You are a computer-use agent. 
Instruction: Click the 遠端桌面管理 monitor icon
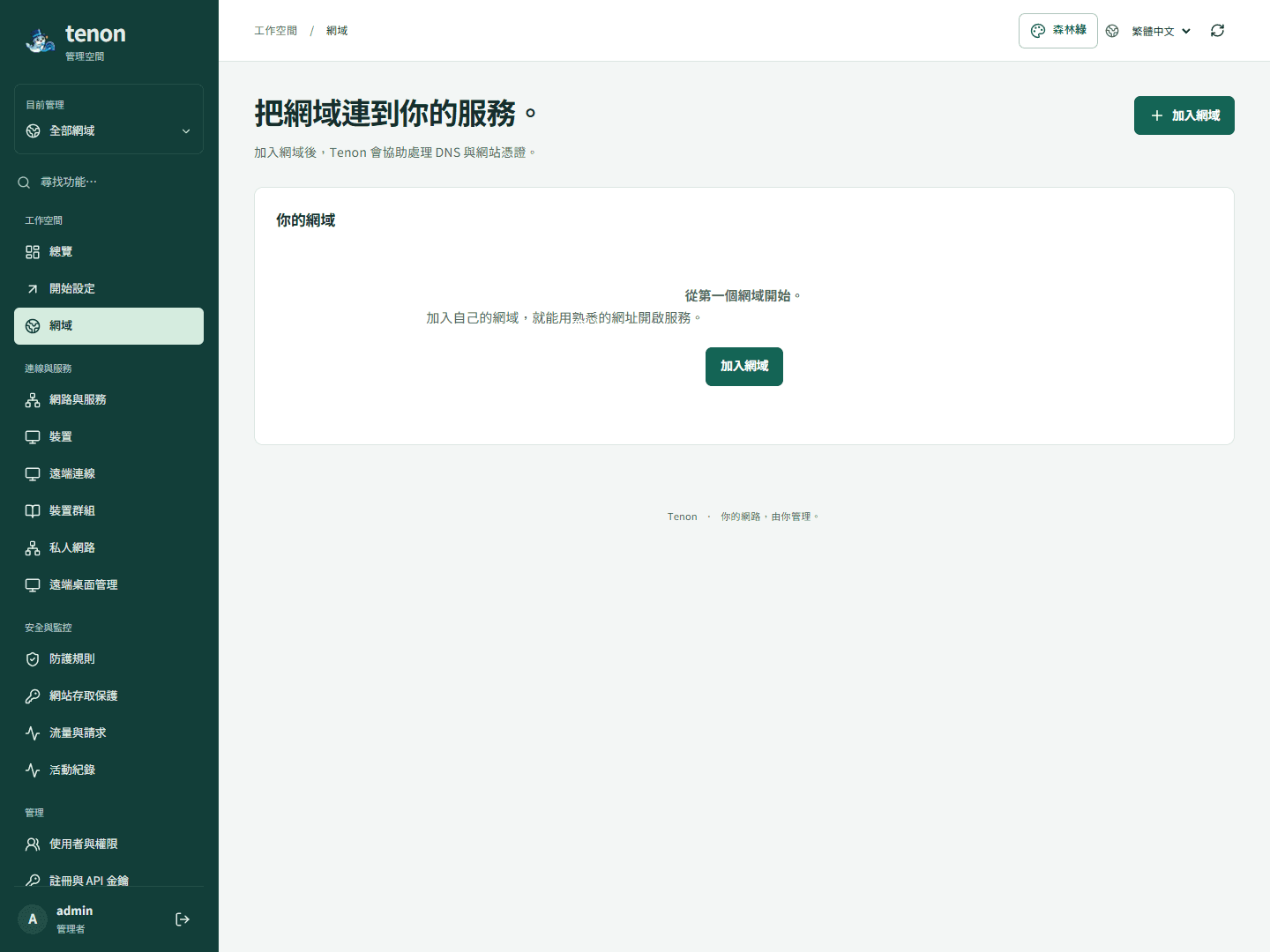click(33, 585)
